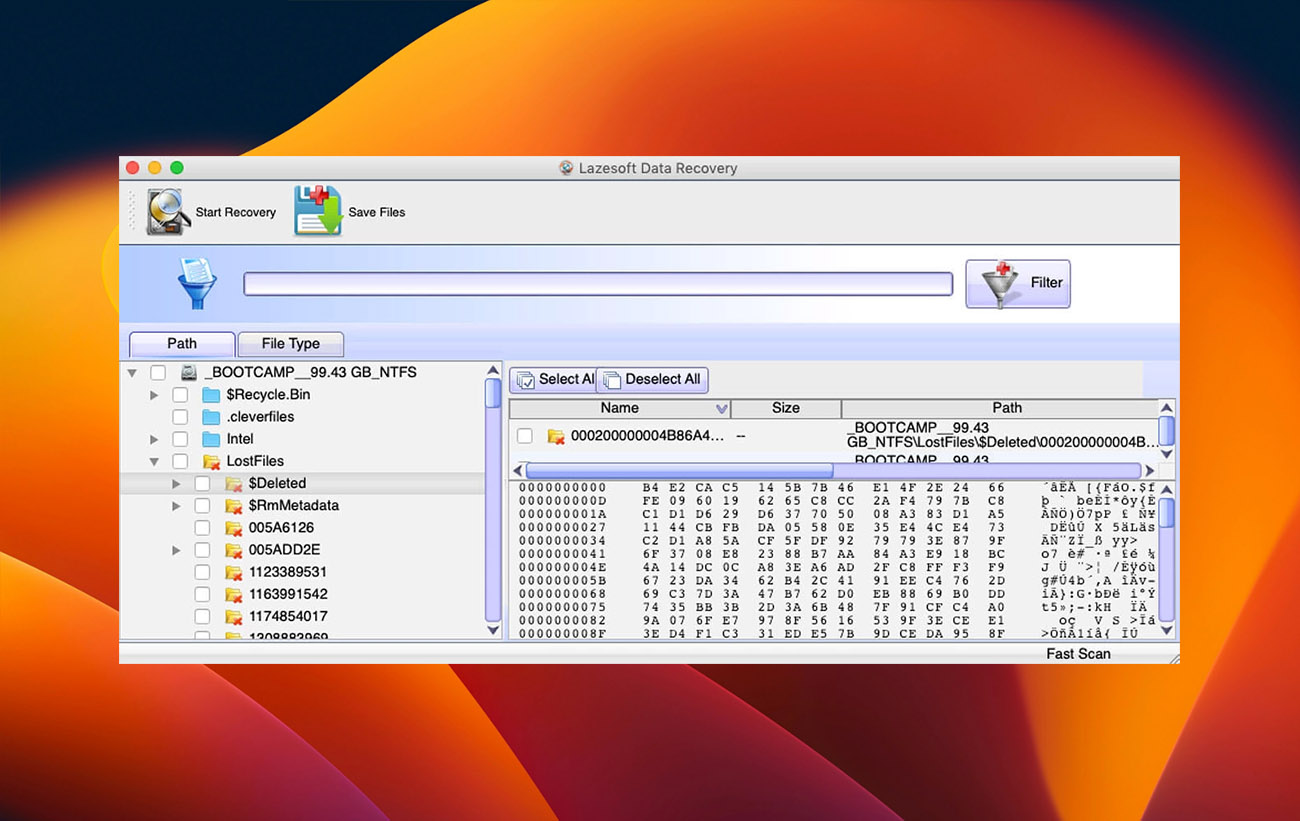Expand the $Deleted folder
Screen dimensions: 1300x821
tap(176, 483)
